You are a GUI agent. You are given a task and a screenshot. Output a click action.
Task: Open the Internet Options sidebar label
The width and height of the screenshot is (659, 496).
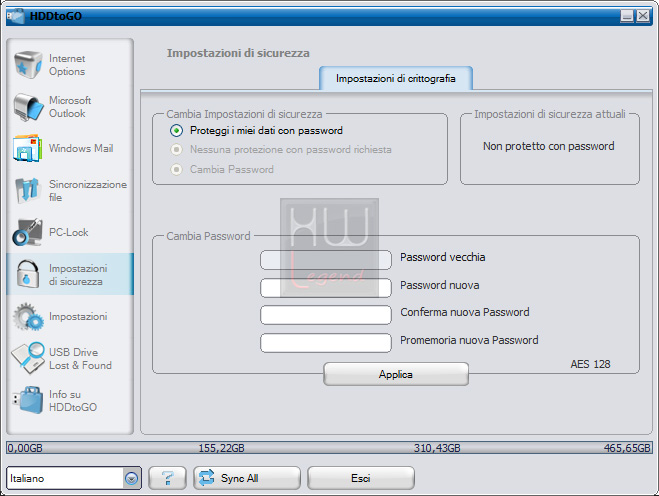(67, 65)
